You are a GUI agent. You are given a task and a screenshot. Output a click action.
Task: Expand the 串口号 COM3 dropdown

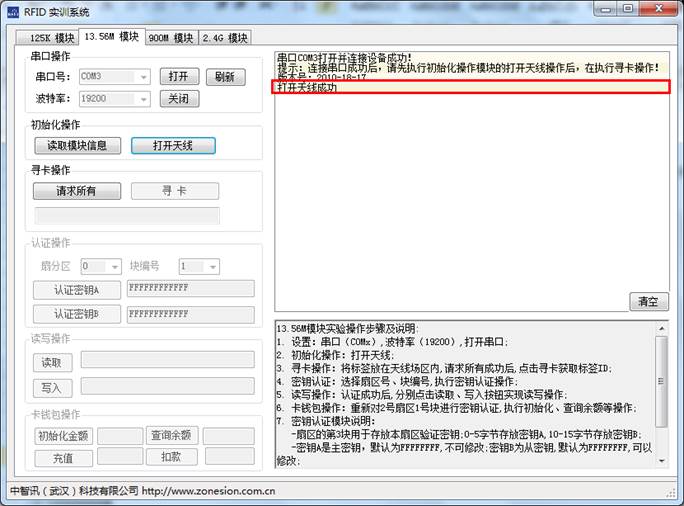143,76
